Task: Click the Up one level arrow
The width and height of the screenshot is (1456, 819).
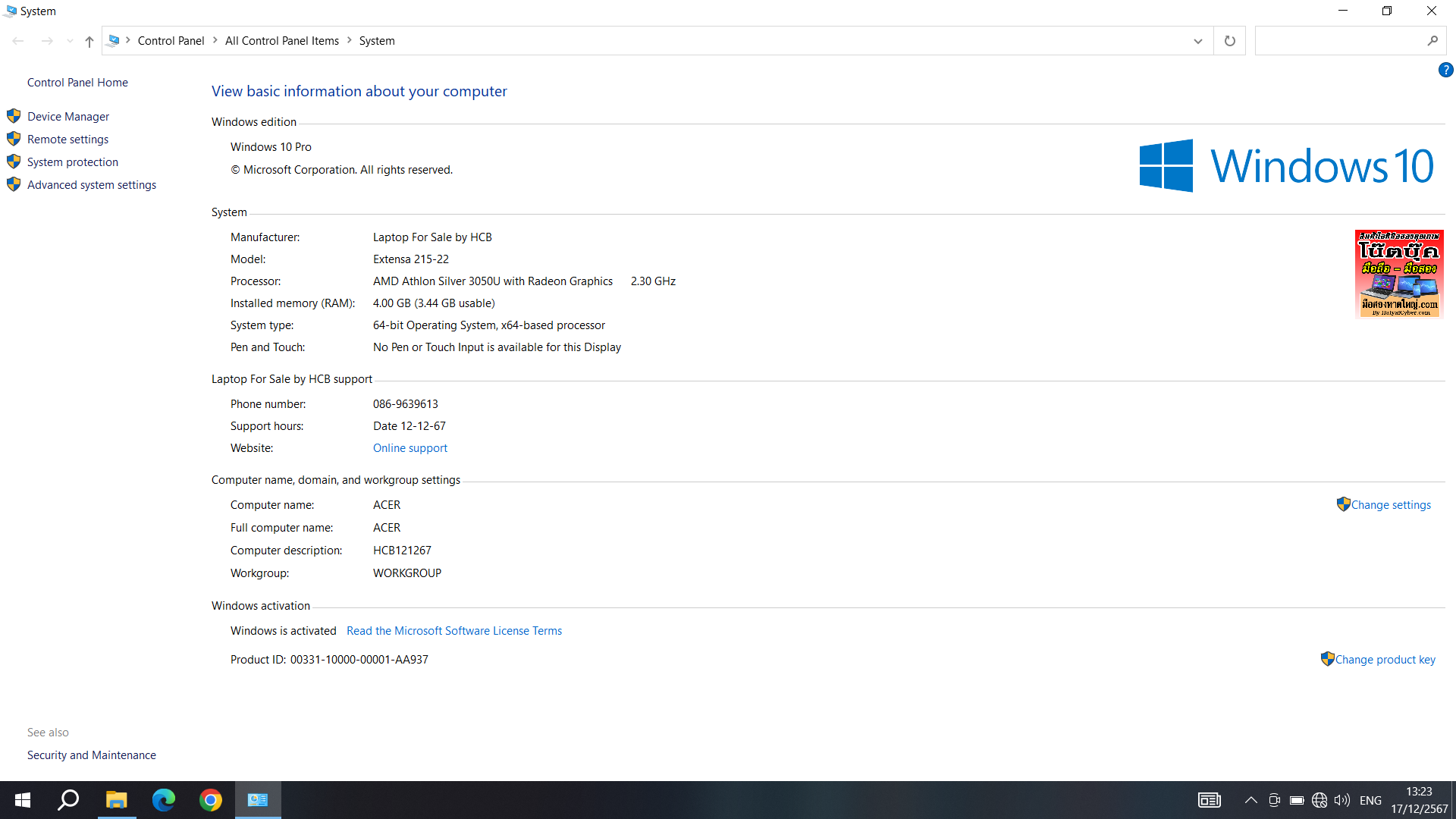Action: point(89,41)
